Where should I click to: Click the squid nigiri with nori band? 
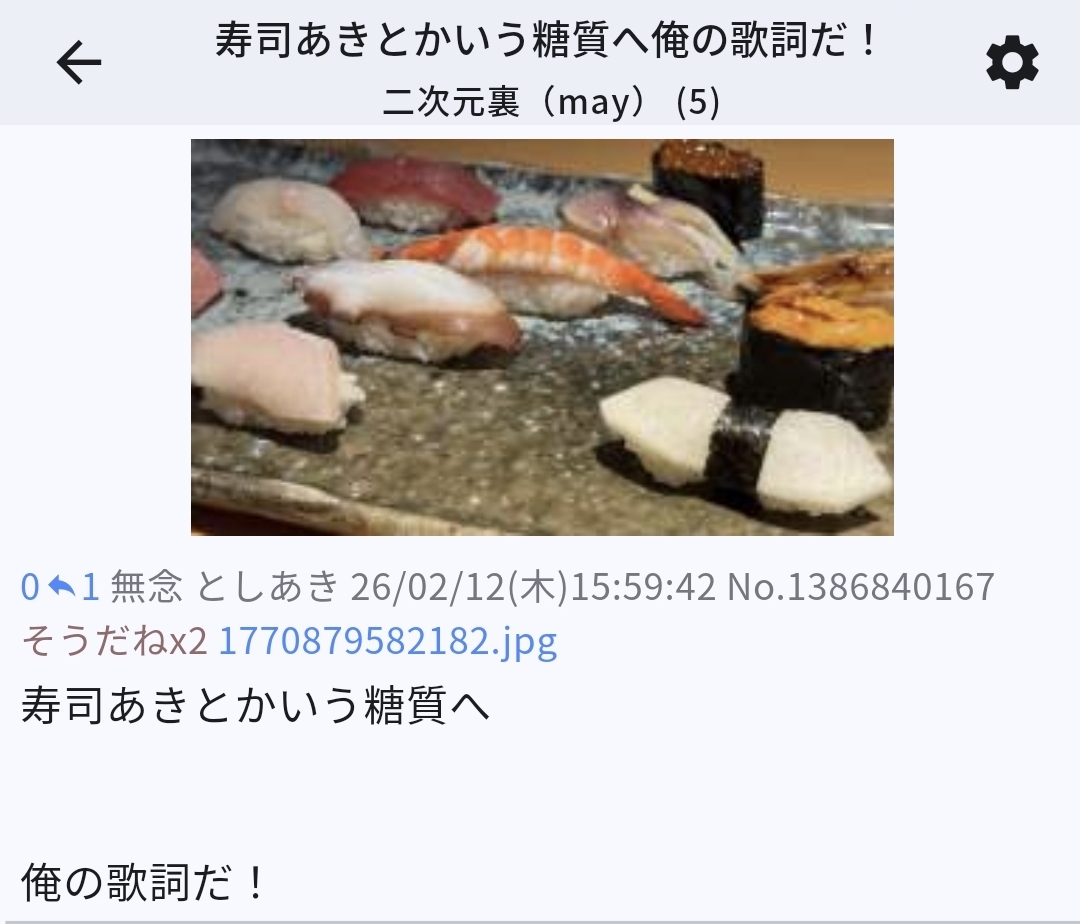pyautogui.click(x=744, y=448)
